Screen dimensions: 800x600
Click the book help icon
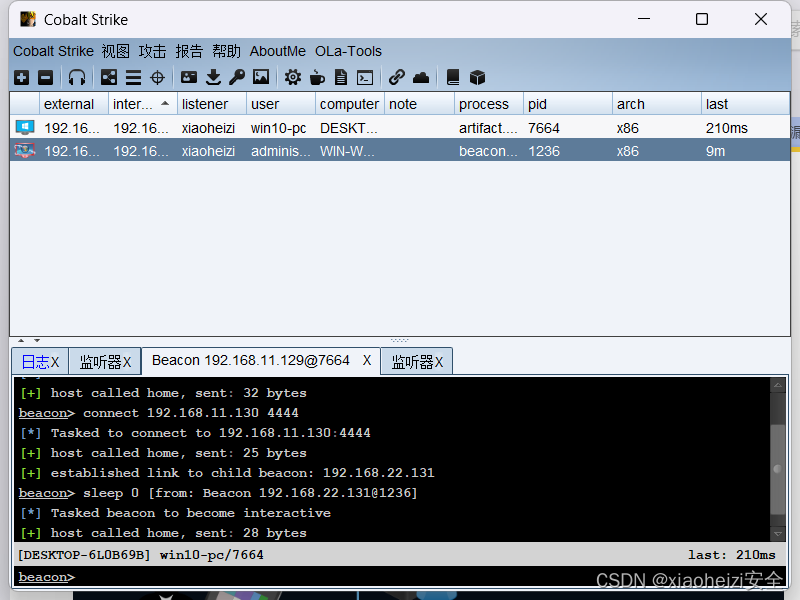[453, 78]
